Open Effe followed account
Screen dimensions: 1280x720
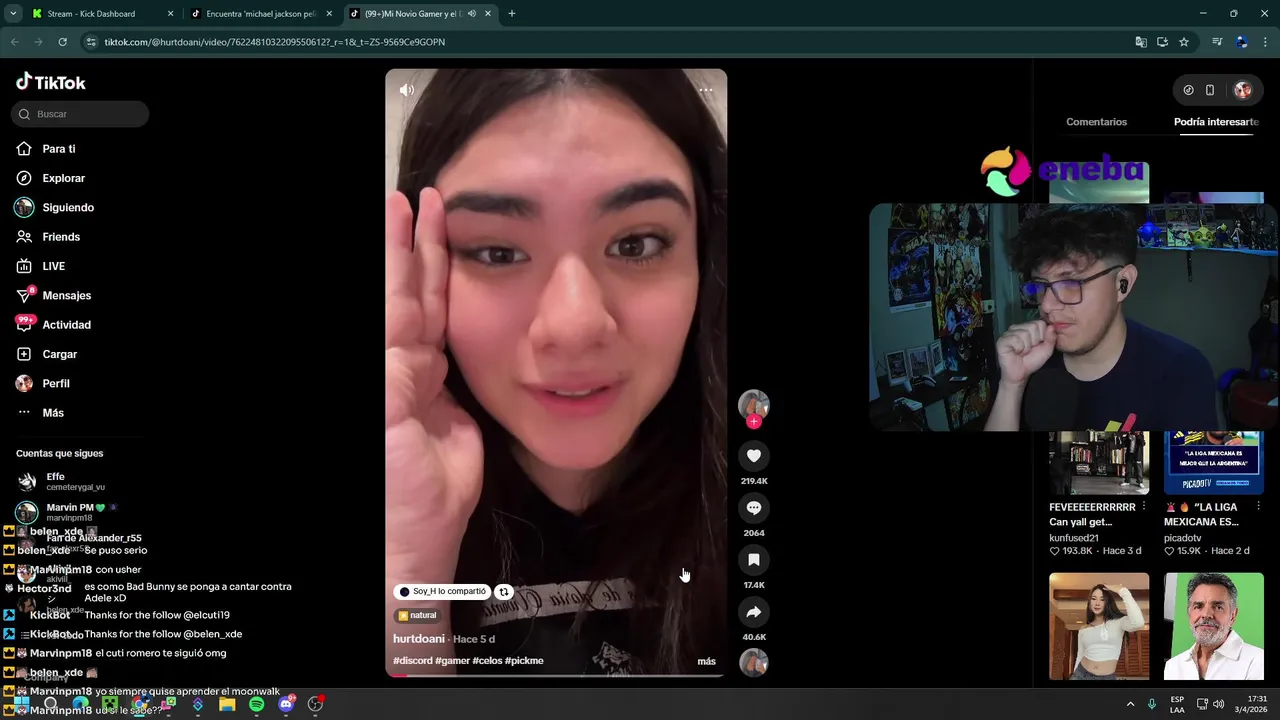coord(60,481)
